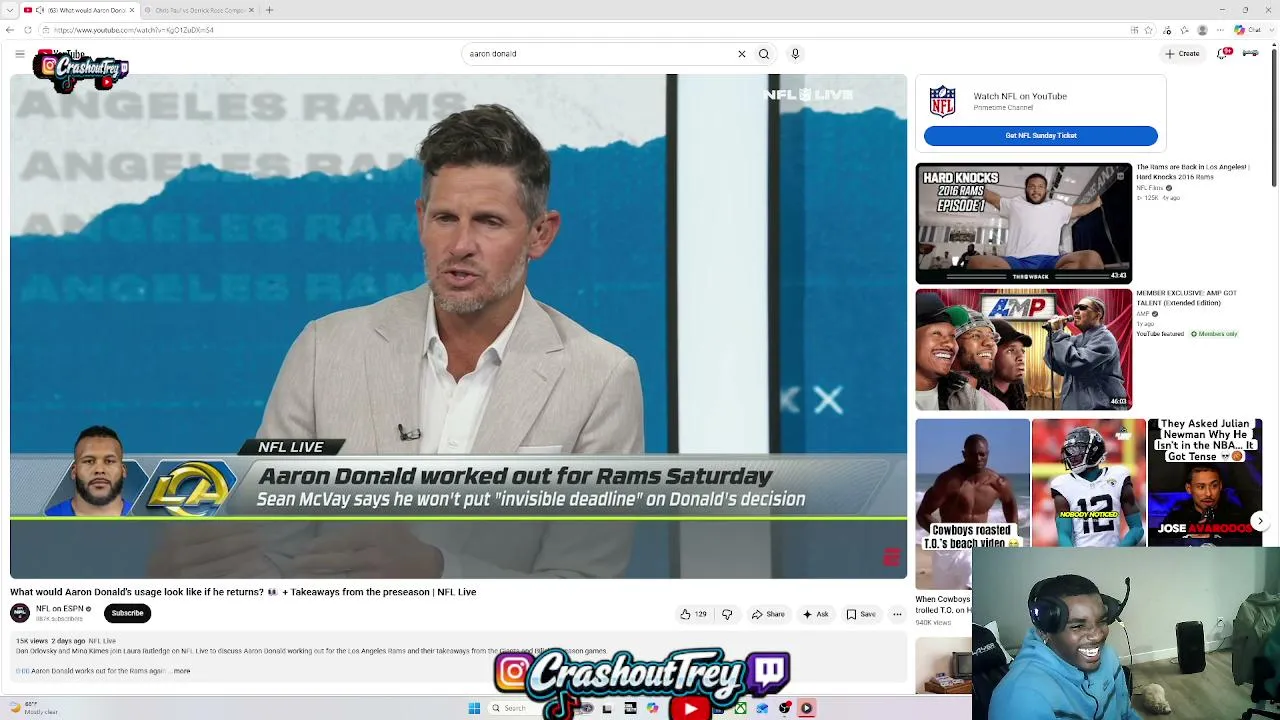Open more actions ellipsis under the video
Viewport: 1280px width, 720px height.
(x=897, y=614)
